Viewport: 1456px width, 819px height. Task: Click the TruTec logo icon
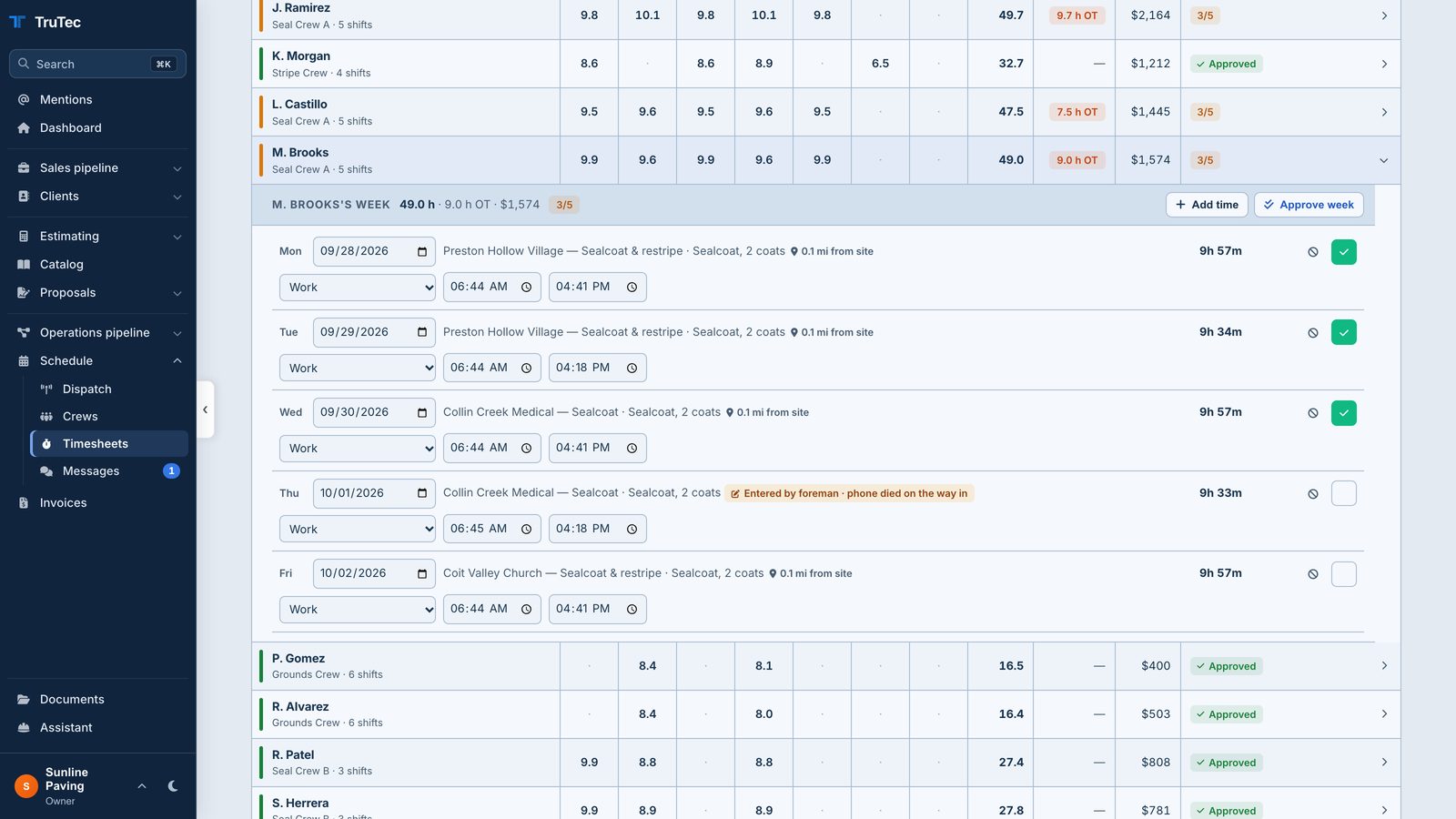[x=17, y=22]
